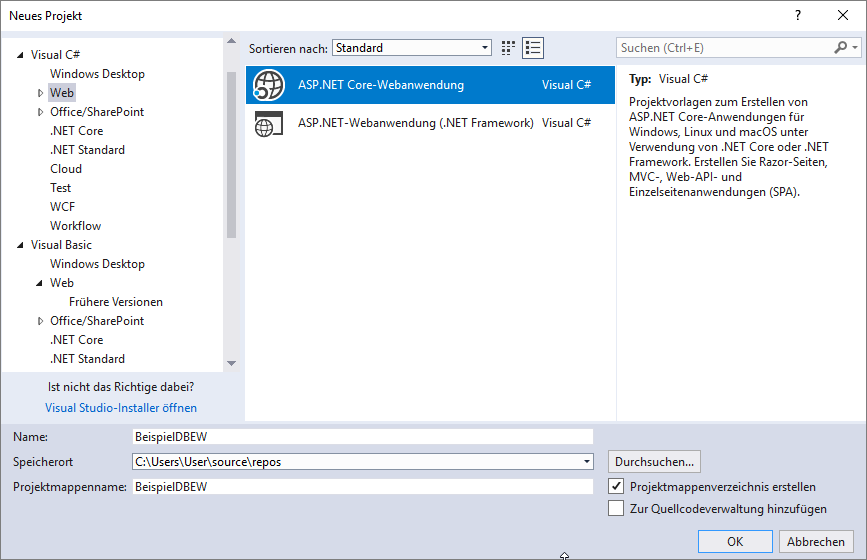The height and width of the screenshot is (560, 867).
Task: Select ASP.NET Core-Webanwendung template
Action: (430, 85)
